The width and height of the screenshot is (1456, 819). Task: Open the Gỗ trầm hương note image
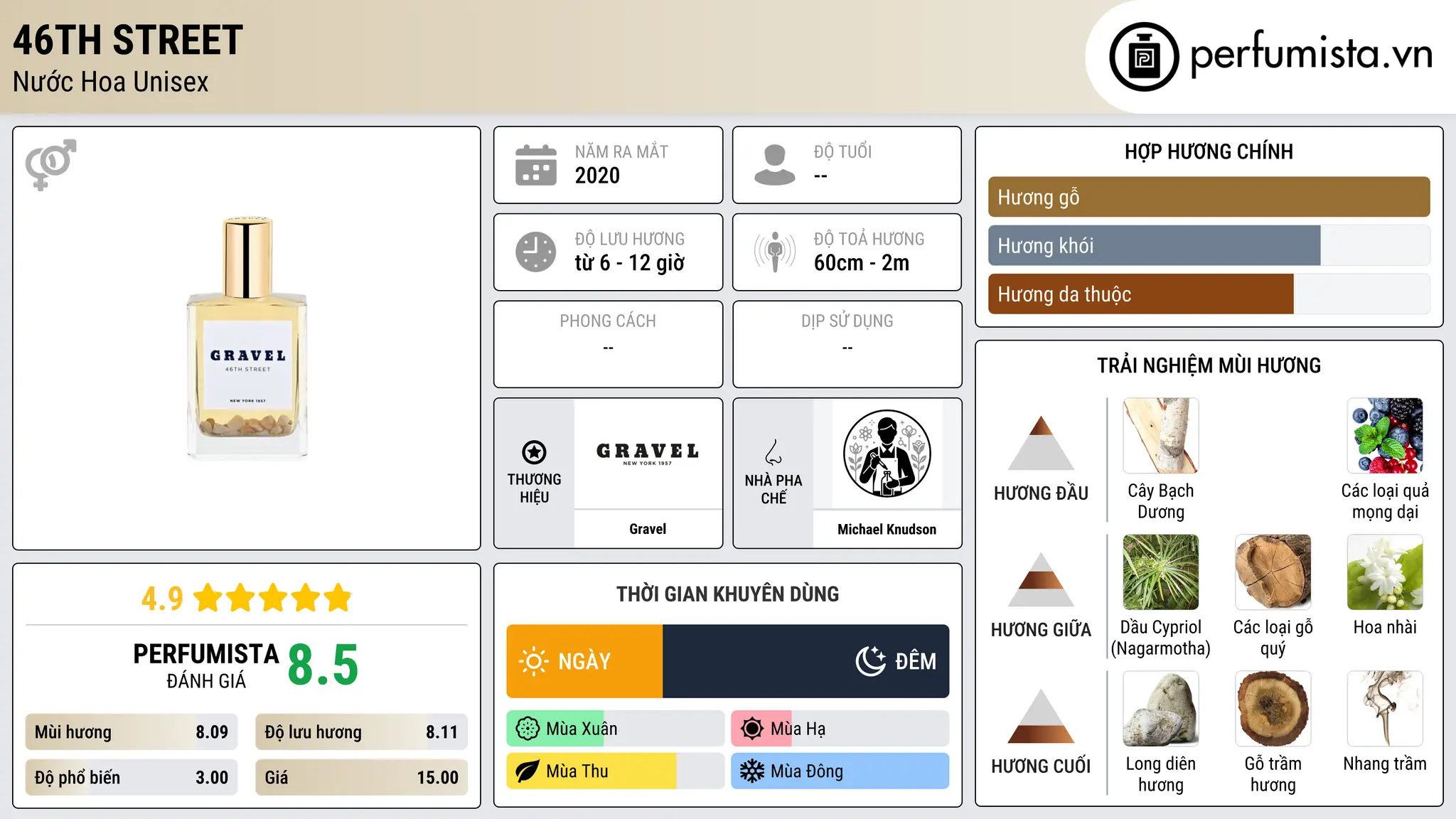click(1273, 709)
